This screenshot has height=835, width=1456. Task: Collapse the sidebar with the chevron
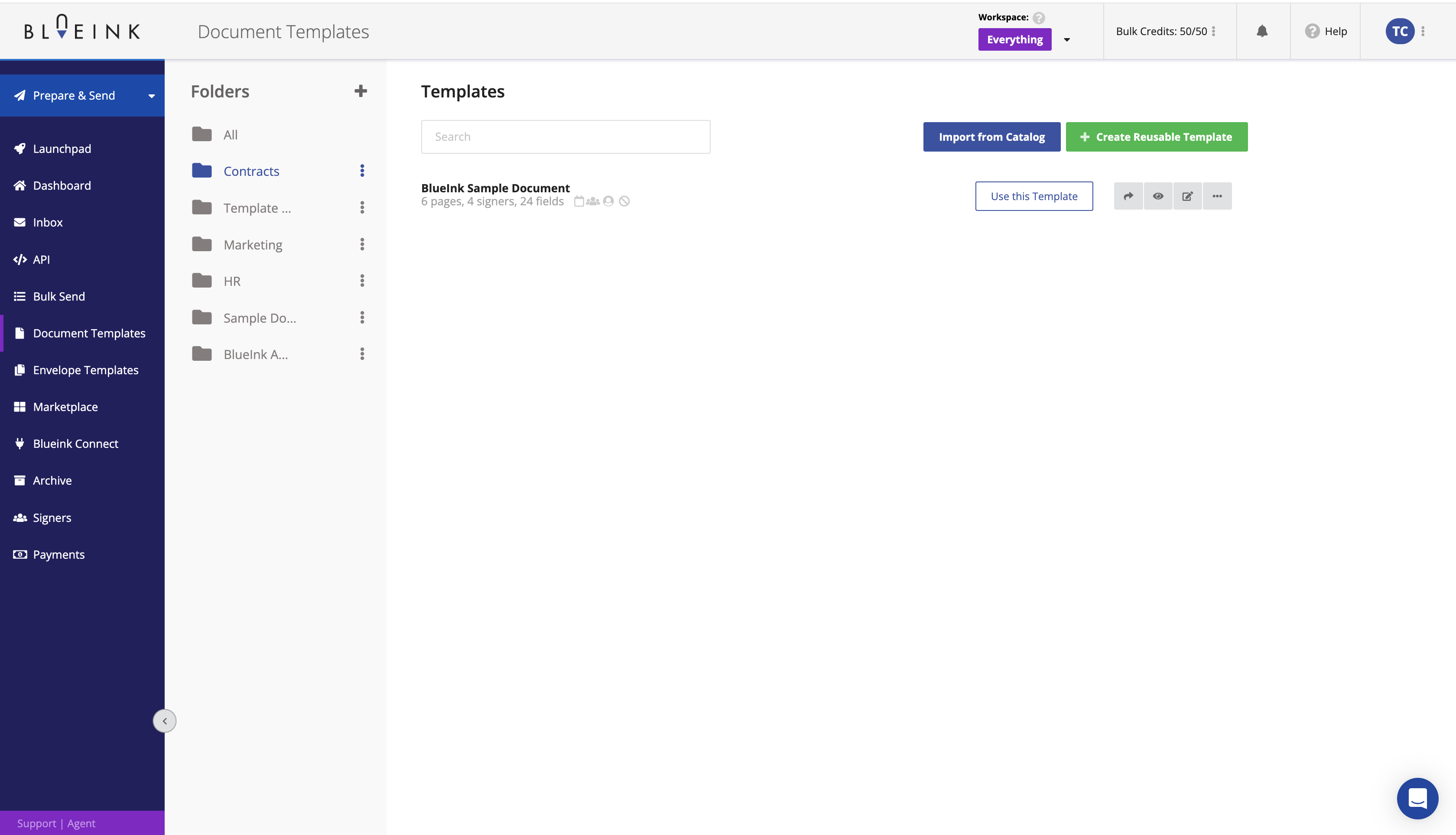click(x=165, y=721)
